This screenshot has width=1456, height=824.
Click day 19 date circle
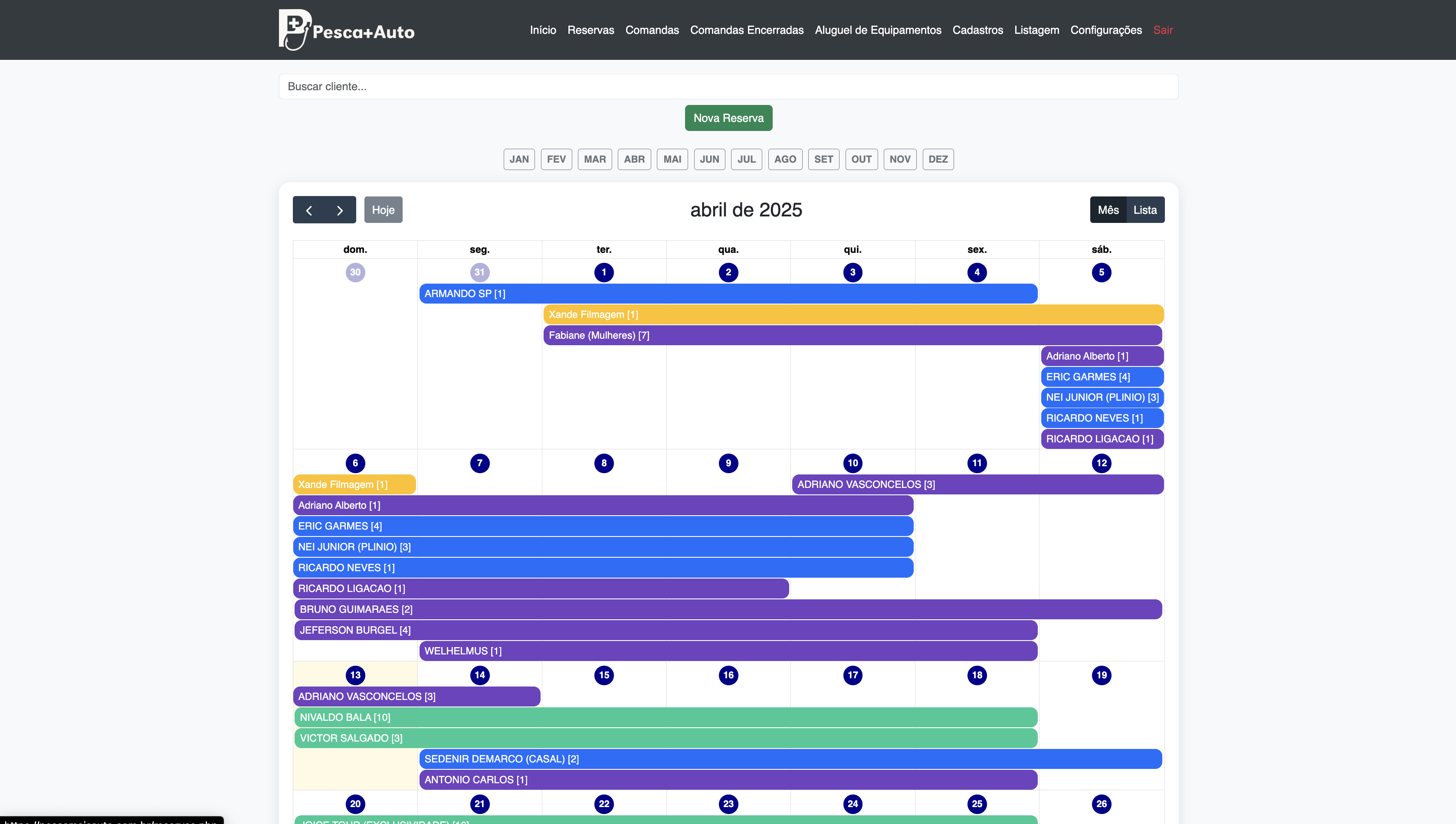click(1101, 674)
